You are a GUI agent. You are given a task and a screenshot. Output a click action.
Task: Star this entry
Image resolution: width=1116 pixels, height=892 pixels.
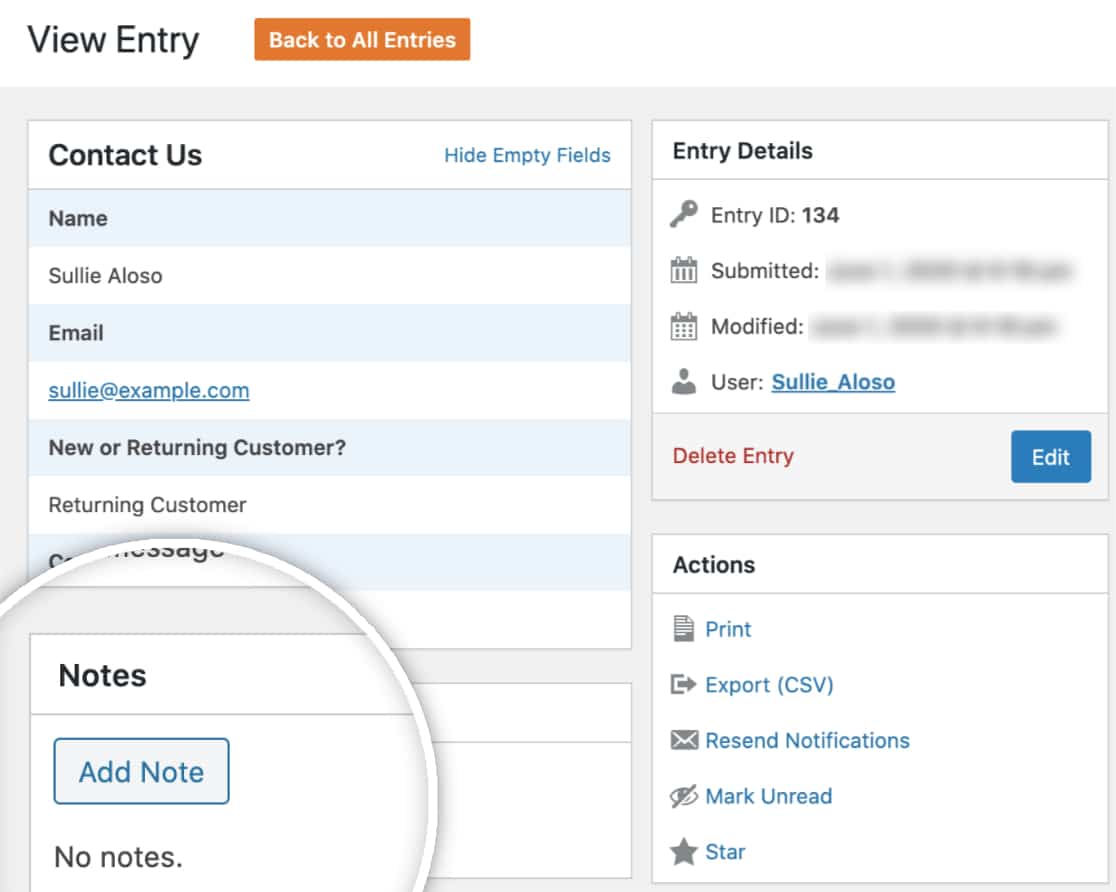tap(725, 851)
